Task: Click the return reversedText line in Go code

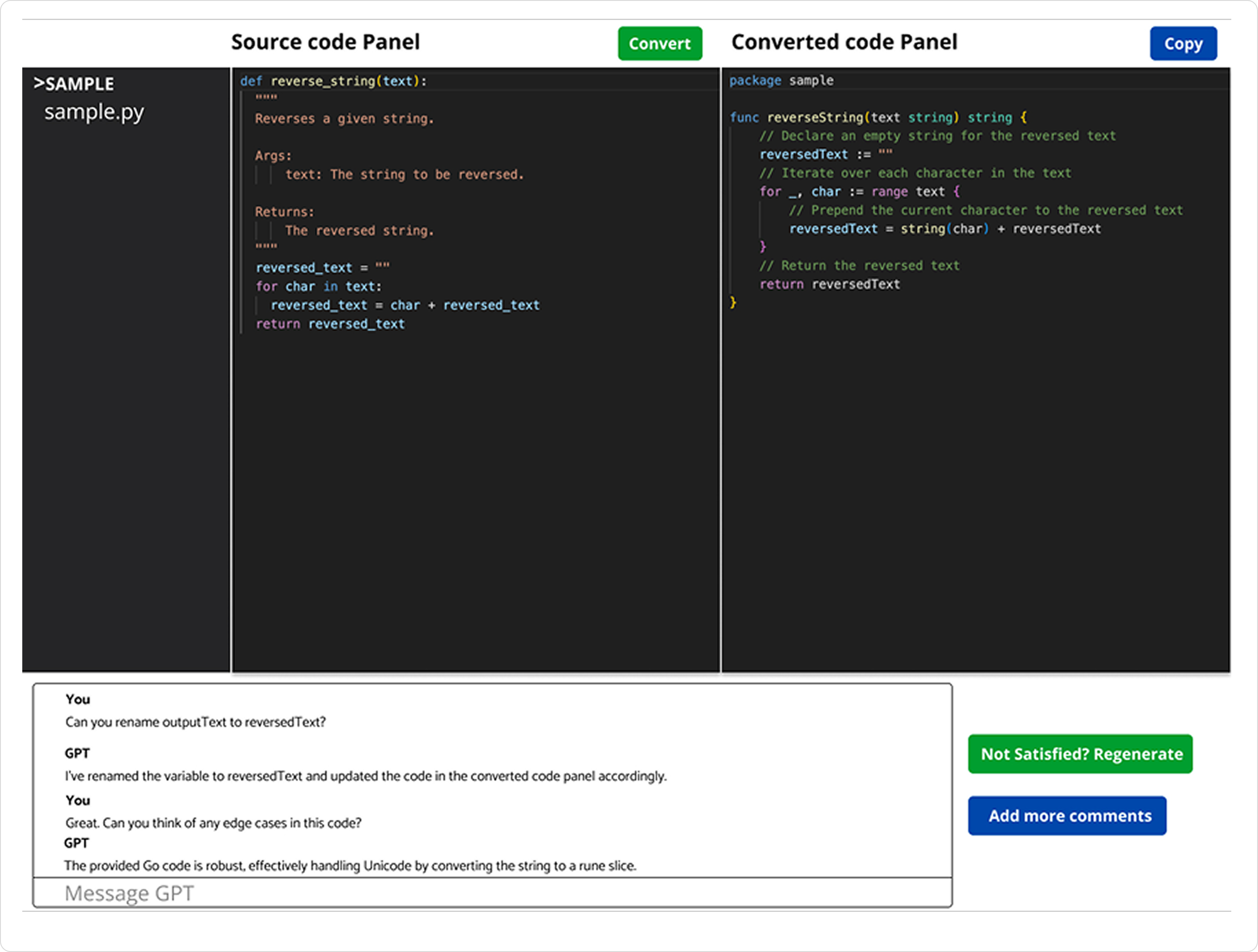Action: coord(829,284)
